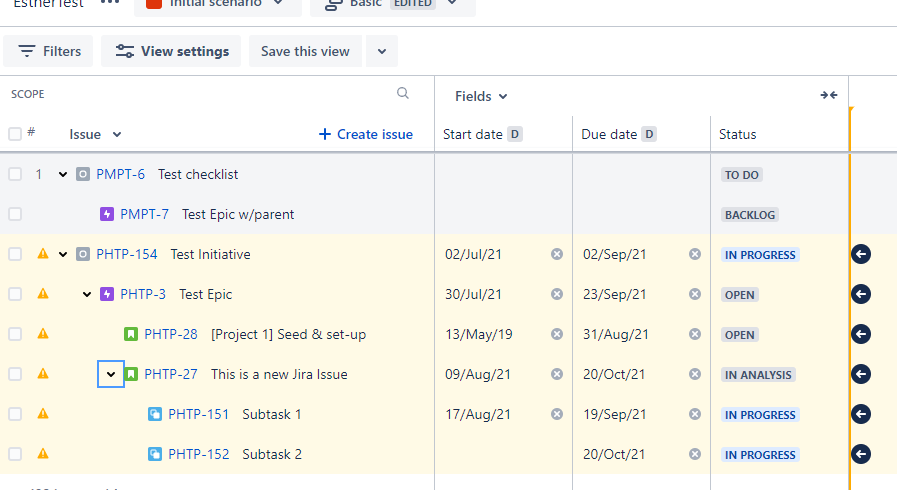Check the box for PMPT-7 Test Epic w/parent
The height and width of the screenshot is (490, 897).
click(x=15, y=214)
